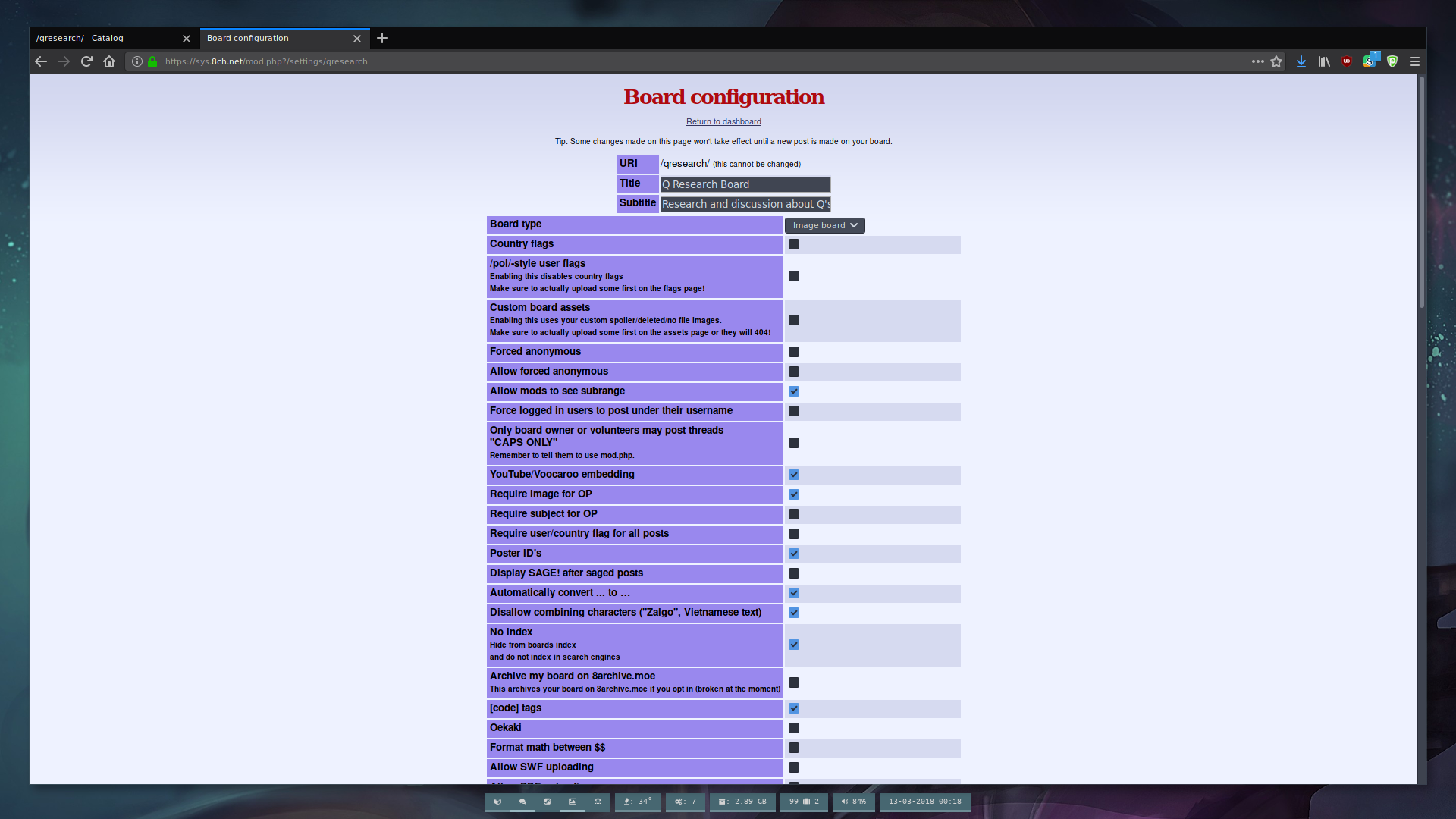Enable /pol/-style user flags checkbox
The height and width of the screenshot is (819, 1456).
pos(794,276)
